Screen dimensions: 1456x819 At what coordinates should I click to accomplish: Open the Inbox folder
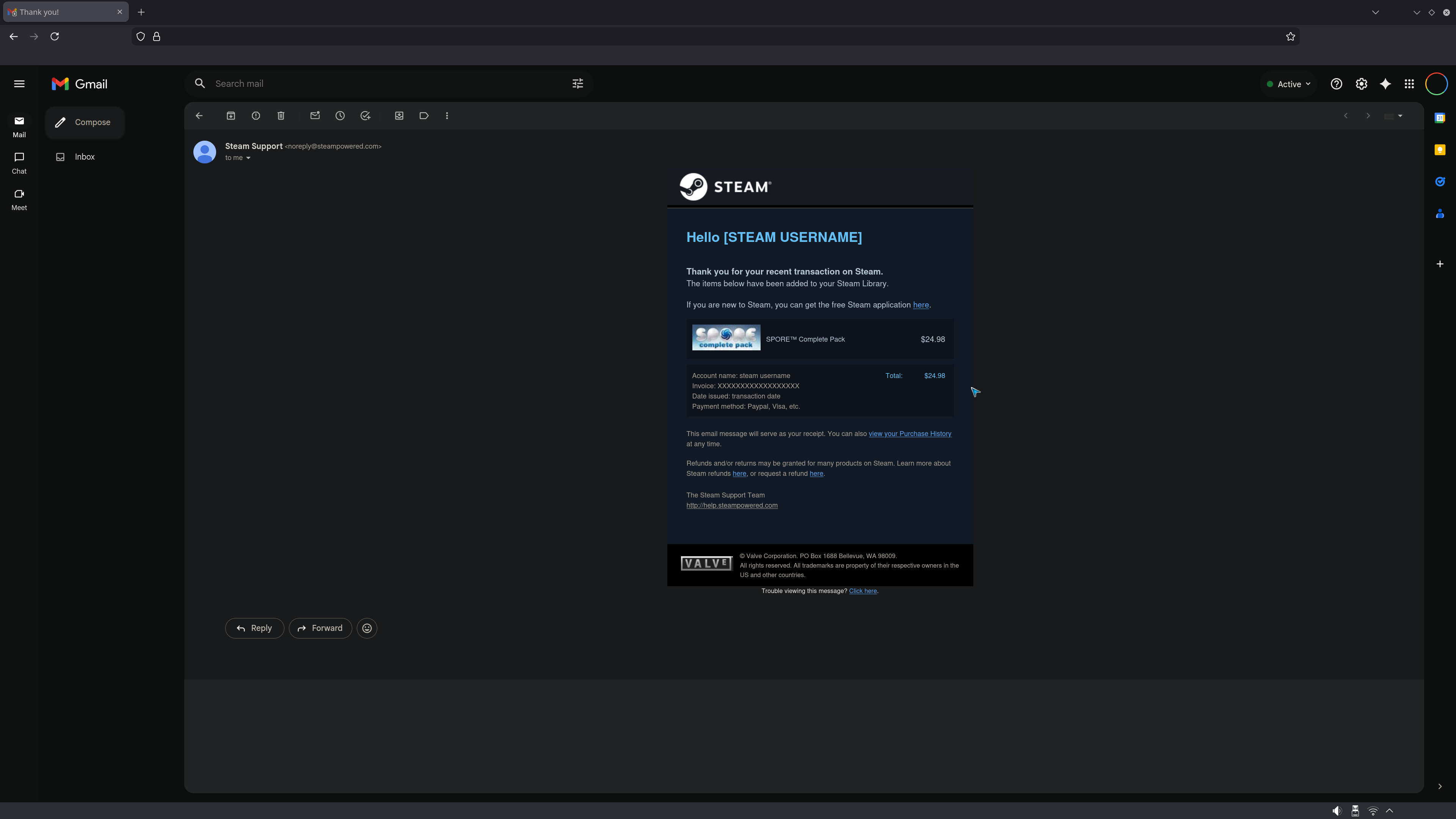point(85,157)
